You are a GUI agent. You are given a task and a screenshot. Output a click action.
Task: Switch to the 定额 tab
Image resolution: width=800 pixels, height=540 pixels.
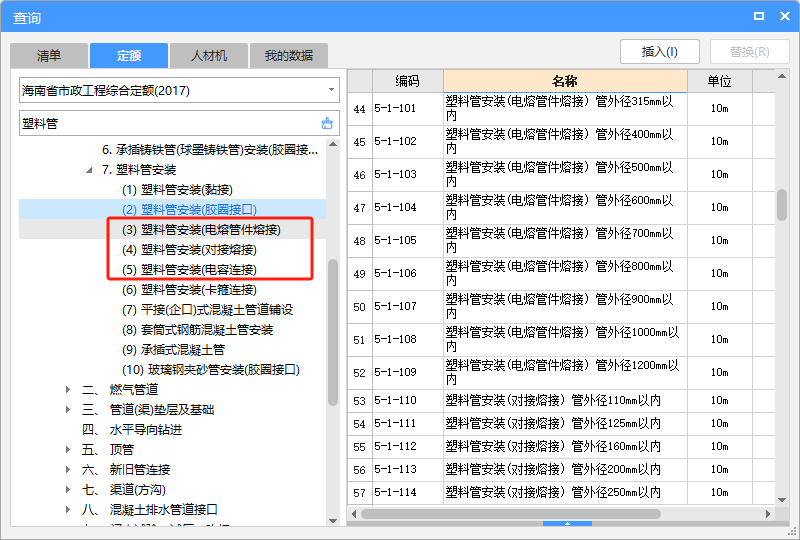[x=129, y=56]
